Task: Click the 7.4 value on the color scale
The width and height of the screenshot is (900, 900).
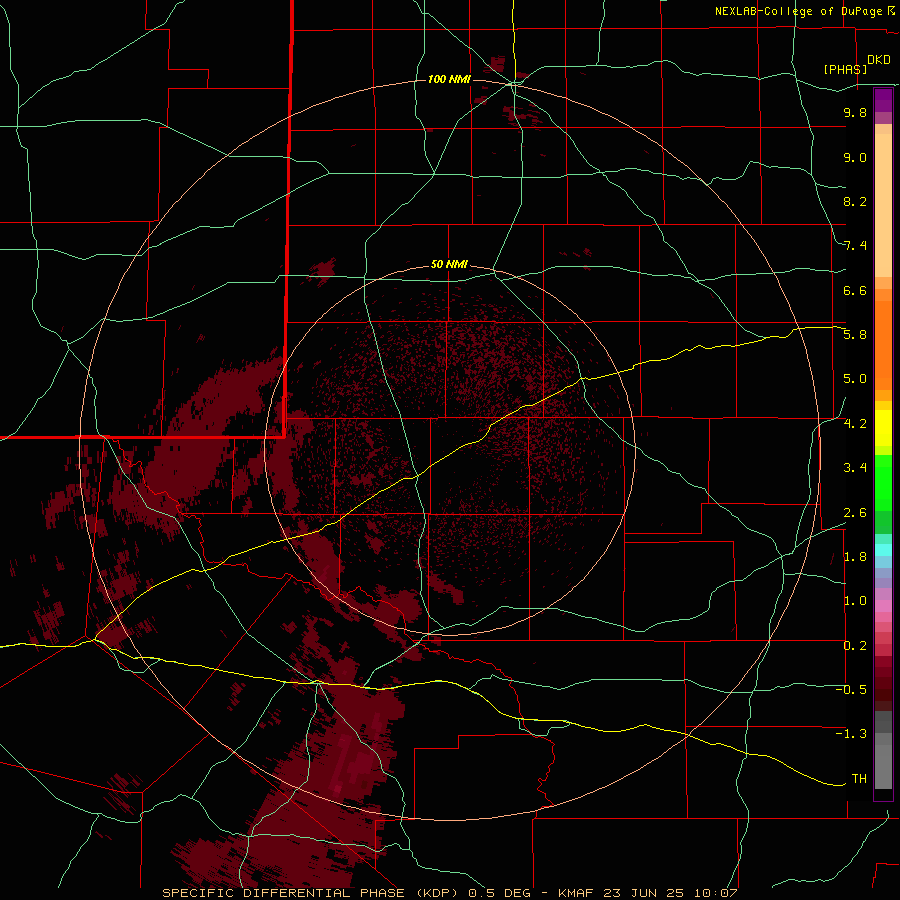Action: tap(855, 246)
